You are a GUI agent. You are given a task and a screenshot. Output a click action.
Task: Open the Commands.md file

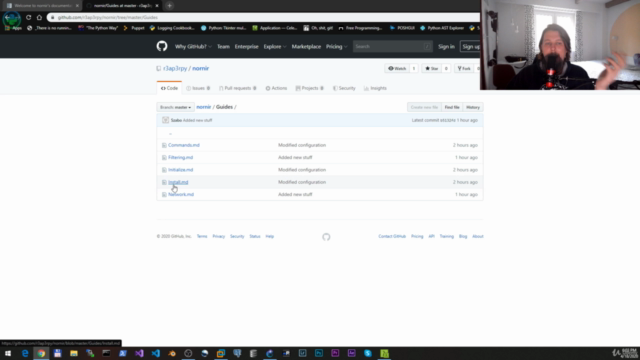(x=184, y=145)
